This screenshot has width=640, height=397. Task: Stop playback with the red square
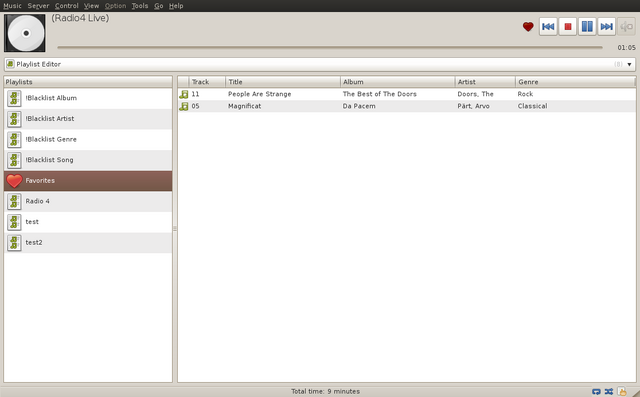pos(567,27)
